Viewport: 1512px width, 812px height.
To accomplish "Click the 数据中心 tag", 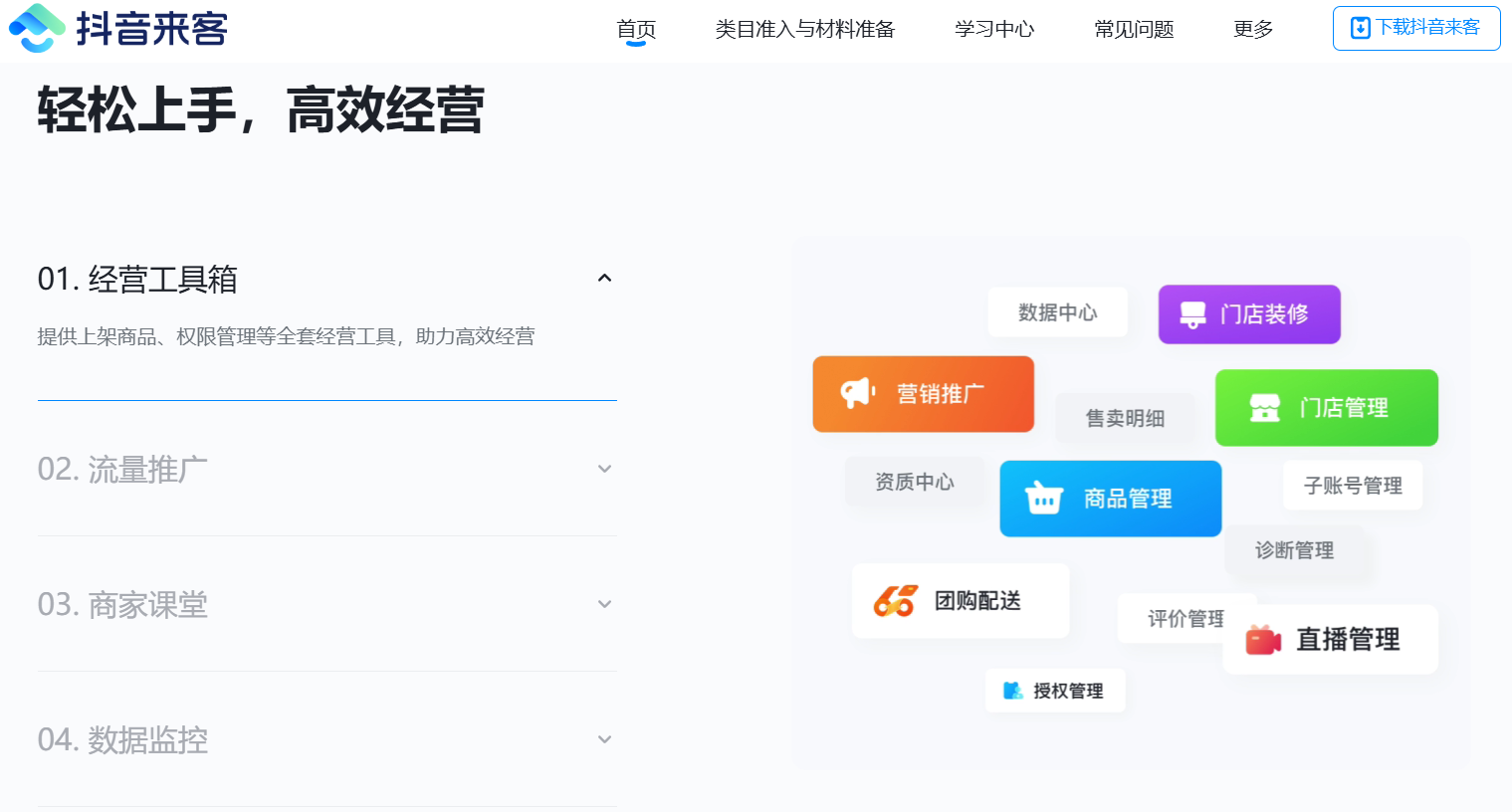I will point(1057,312).
